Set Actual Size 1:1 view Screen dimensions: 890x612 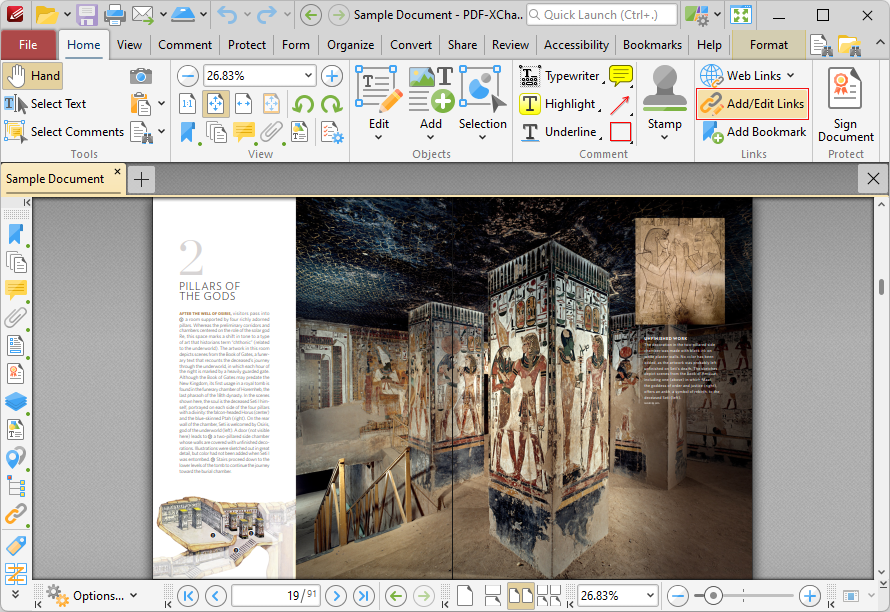pos(187,104)
